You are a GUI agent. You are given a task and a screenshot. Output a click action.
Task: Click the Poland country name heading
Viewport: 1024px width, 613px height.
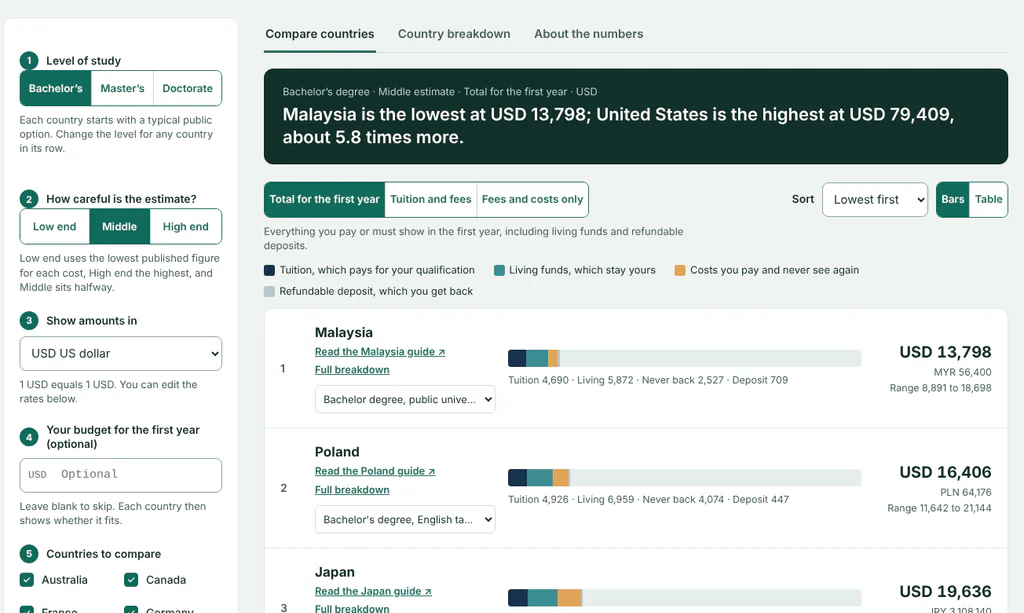click(x=337, y=452)
